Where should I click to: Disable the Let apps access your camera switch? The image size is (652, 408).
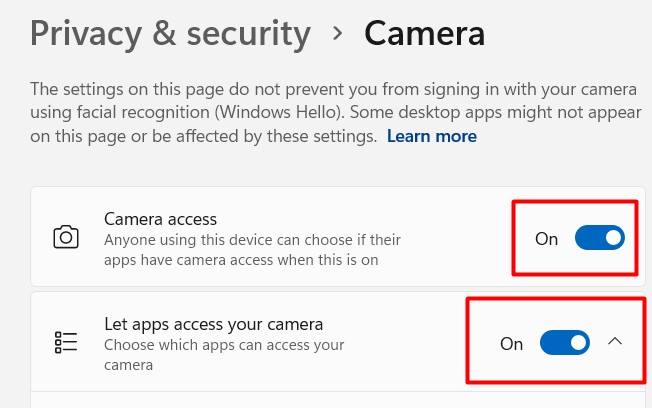[564, 343]
